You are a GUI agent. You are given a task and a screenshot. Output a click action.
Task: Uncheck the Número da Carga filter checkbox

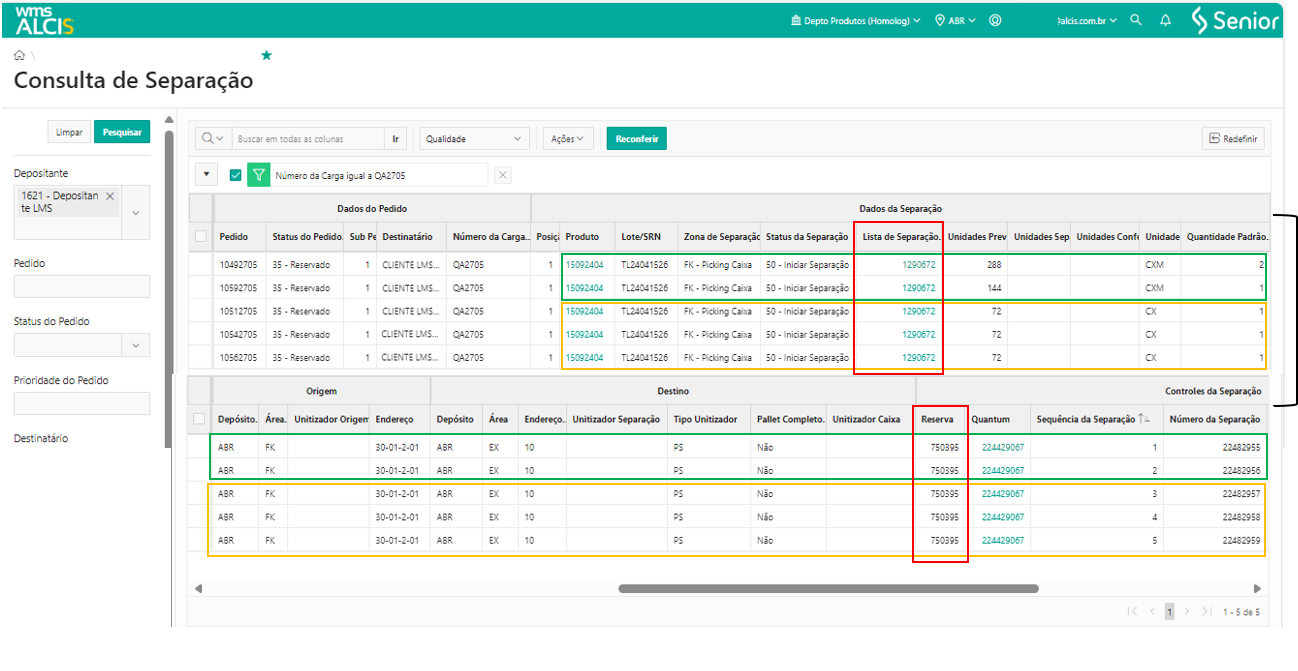tap(236, 175)
